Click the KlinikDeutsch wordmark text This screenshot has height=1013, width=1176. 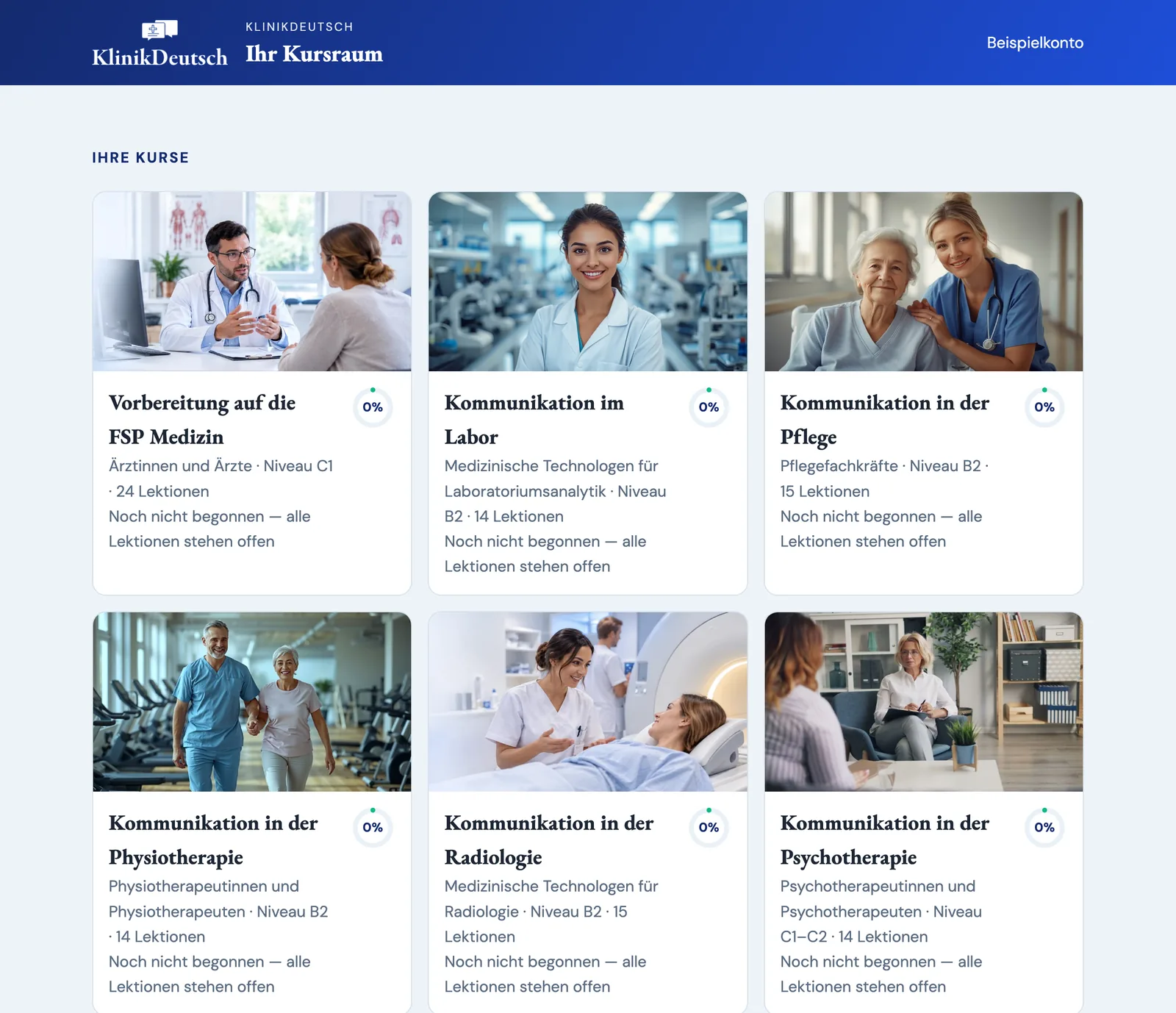click(159, 57)
